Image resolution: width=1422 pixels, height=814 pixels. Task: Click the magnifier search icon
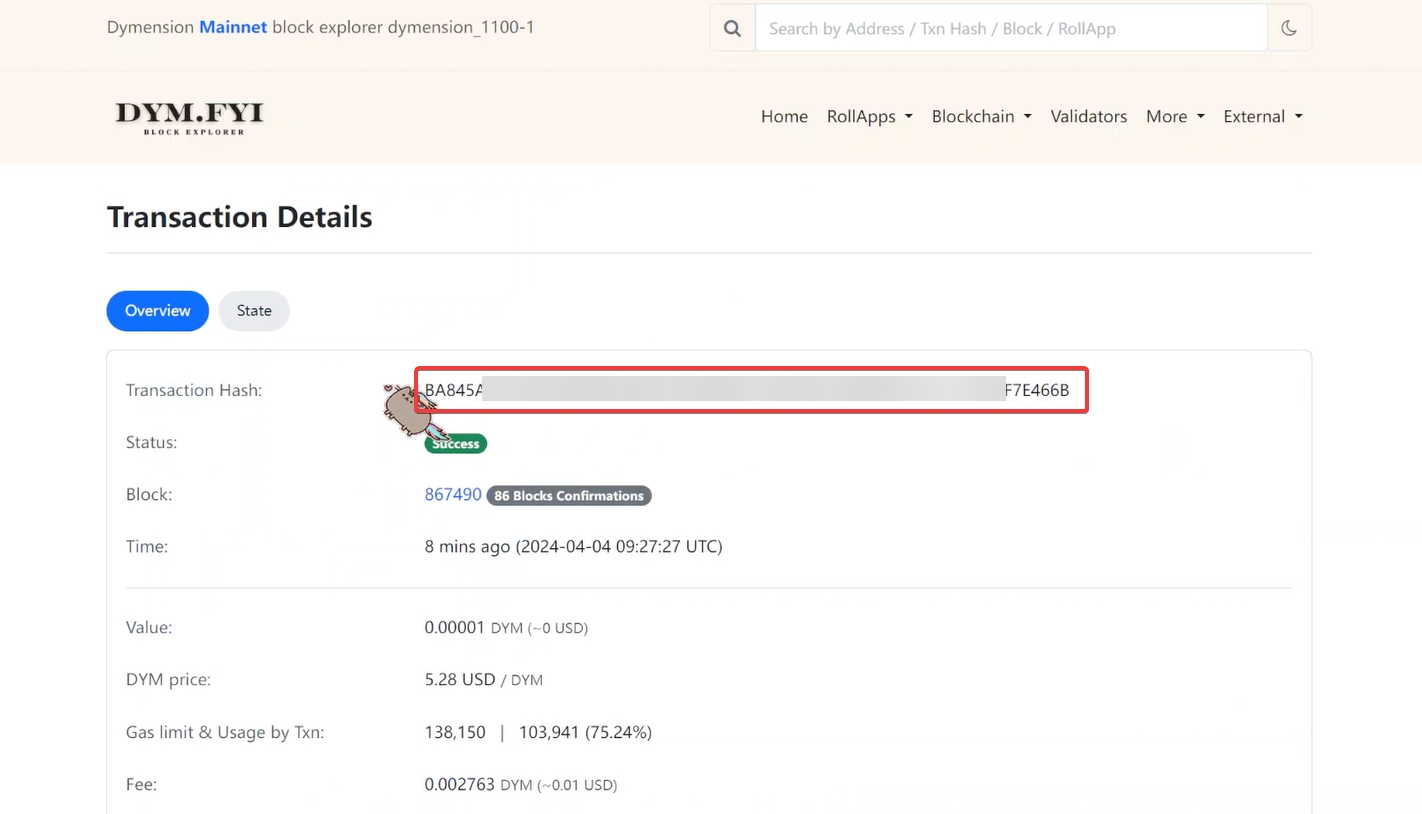pos(732,29)
